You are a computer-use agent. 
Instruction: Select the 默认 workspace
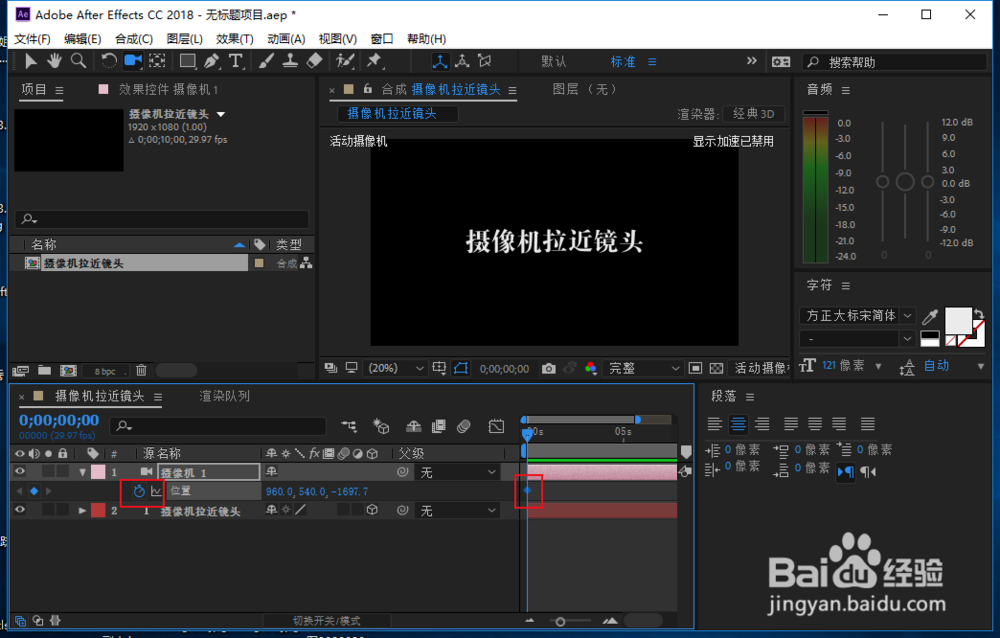point(554,62)
